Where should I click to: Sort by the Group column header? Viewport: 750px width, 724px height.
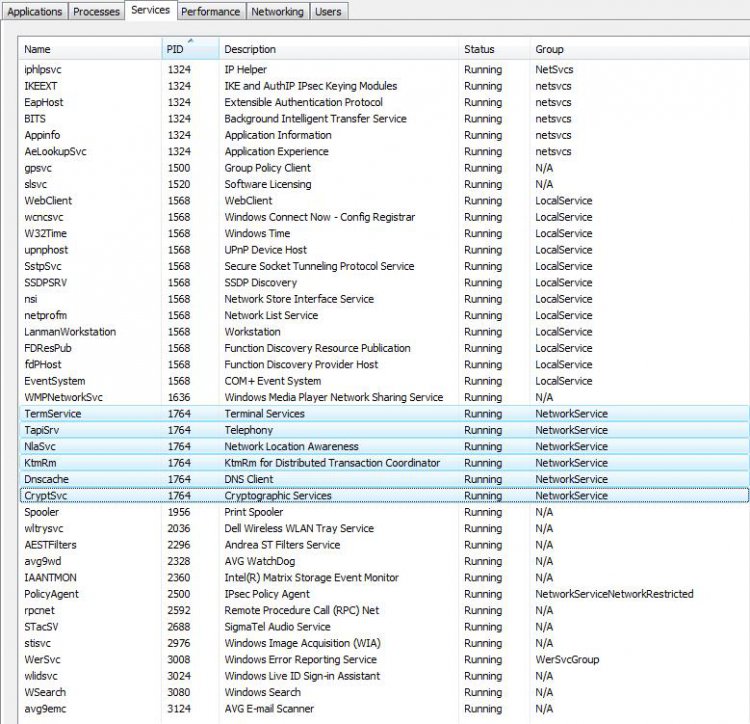point(640,49)
